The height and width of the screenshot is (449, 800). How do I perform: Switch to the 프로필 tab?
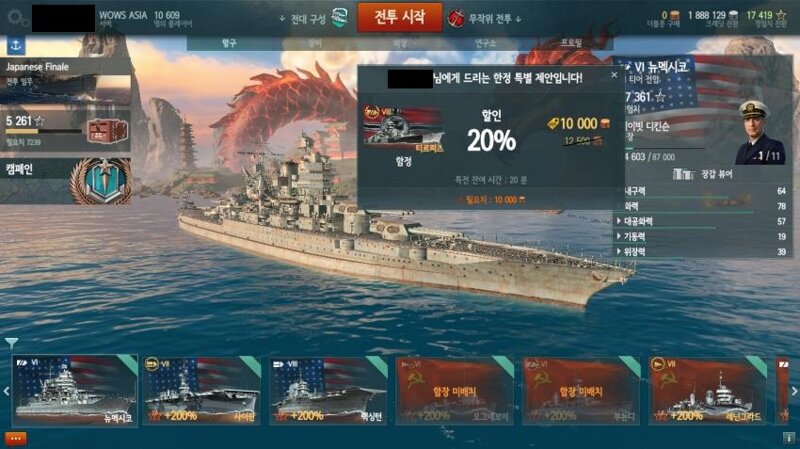tap(571, 43)
